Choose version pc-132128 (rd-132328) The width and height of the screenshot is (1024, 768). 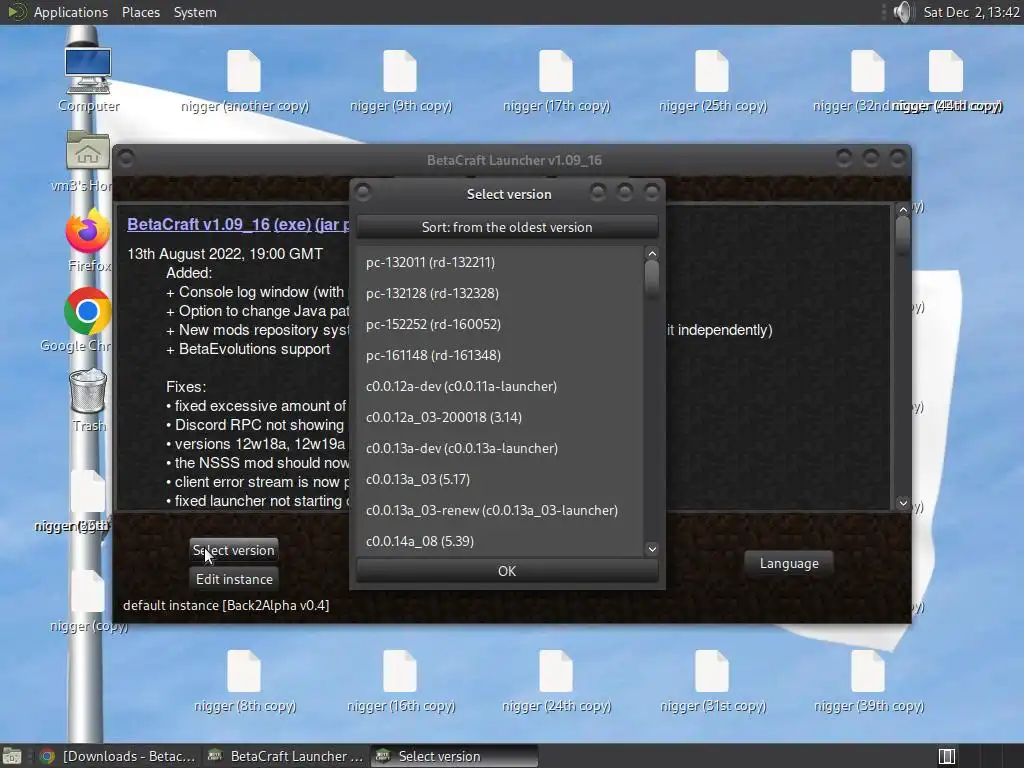coord(500,293)
